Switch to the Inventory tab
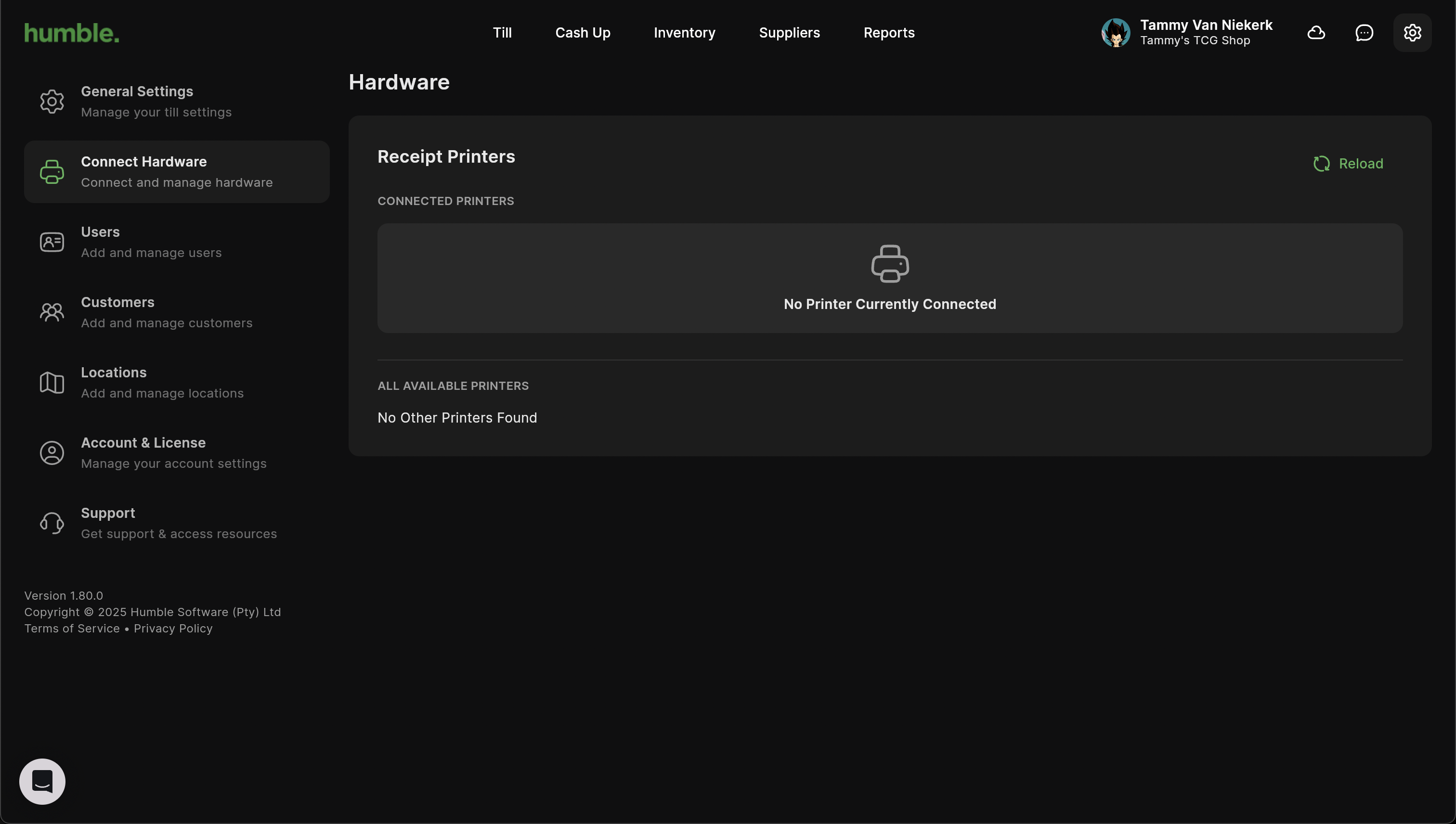This screenshot has width=1456, height=824. coord(684,33)
